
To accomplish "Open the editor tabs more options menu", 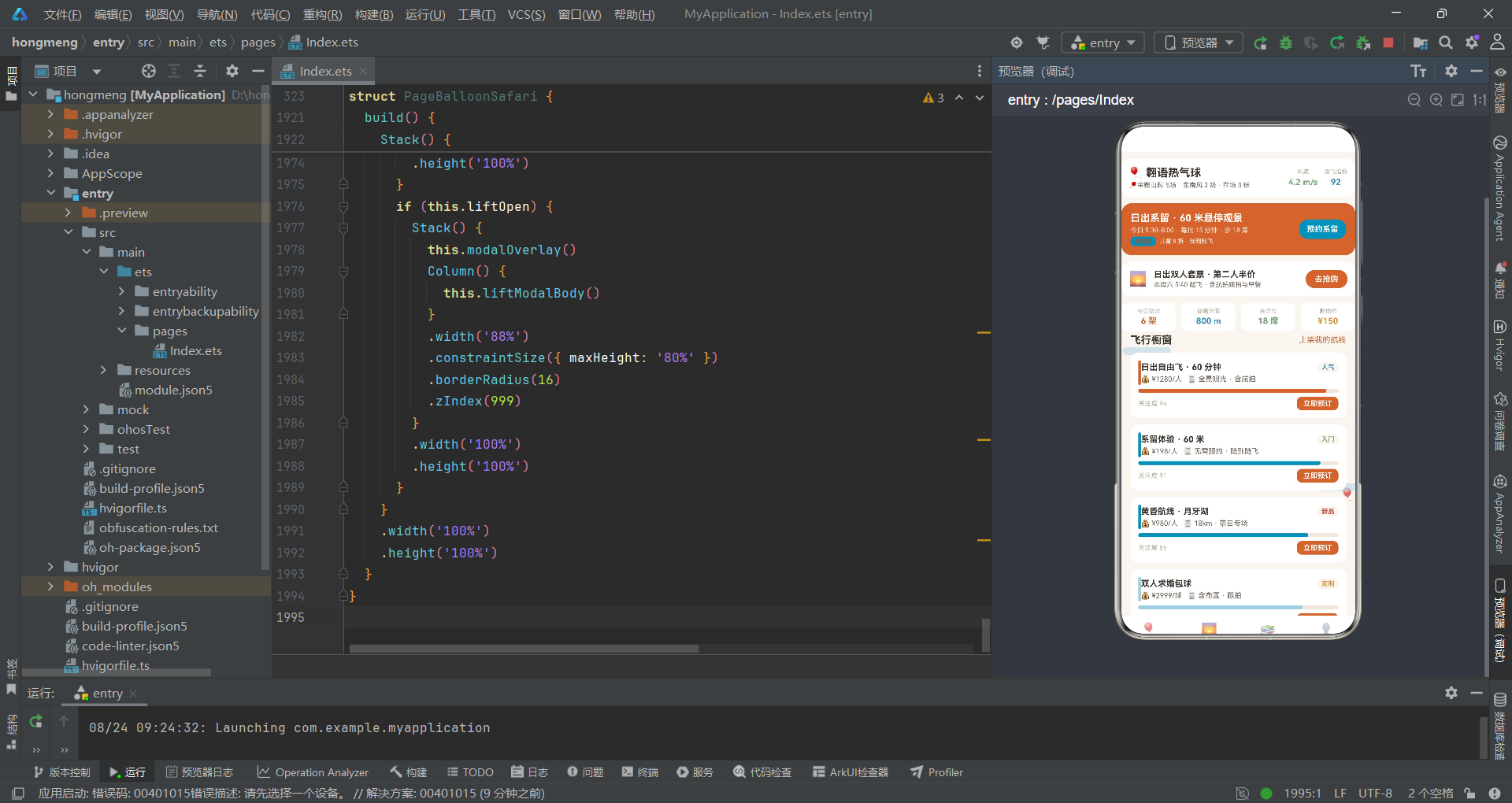I will pos(980,71).
